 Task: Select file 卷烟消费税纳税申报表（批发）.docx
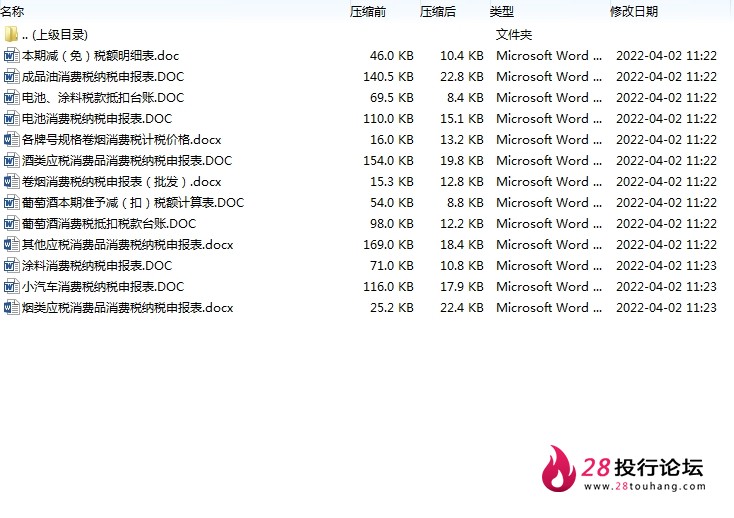tap(121, 182)
